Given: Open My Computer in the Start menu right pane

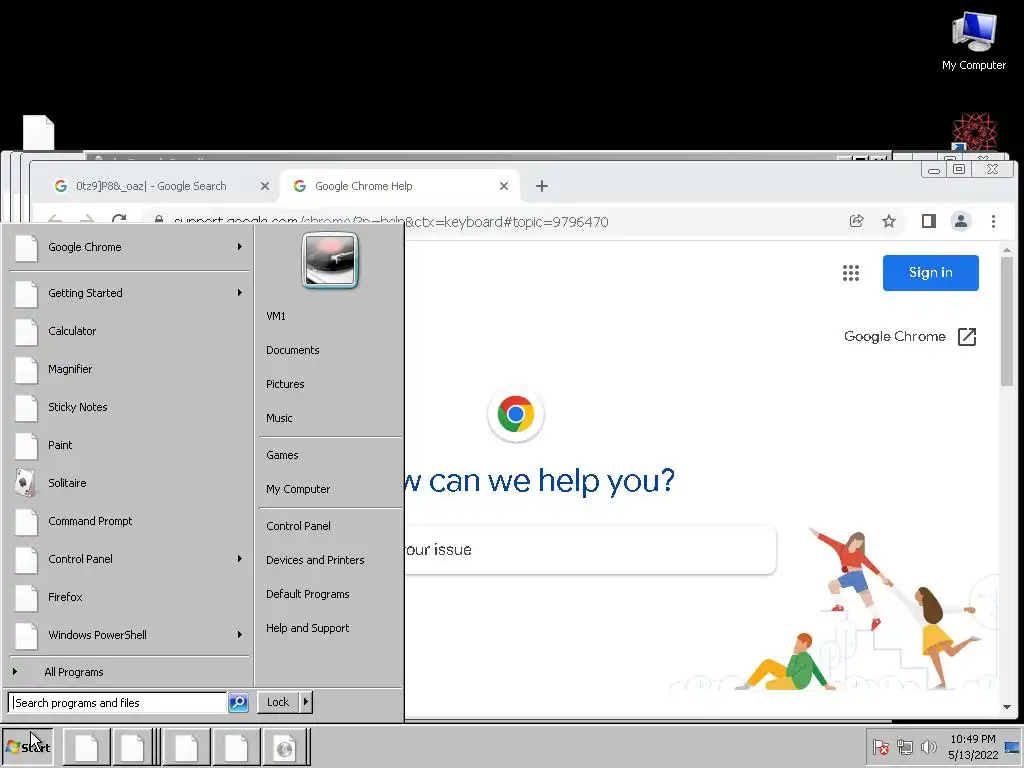Looking at the screenshot, I should pos(298,489).
